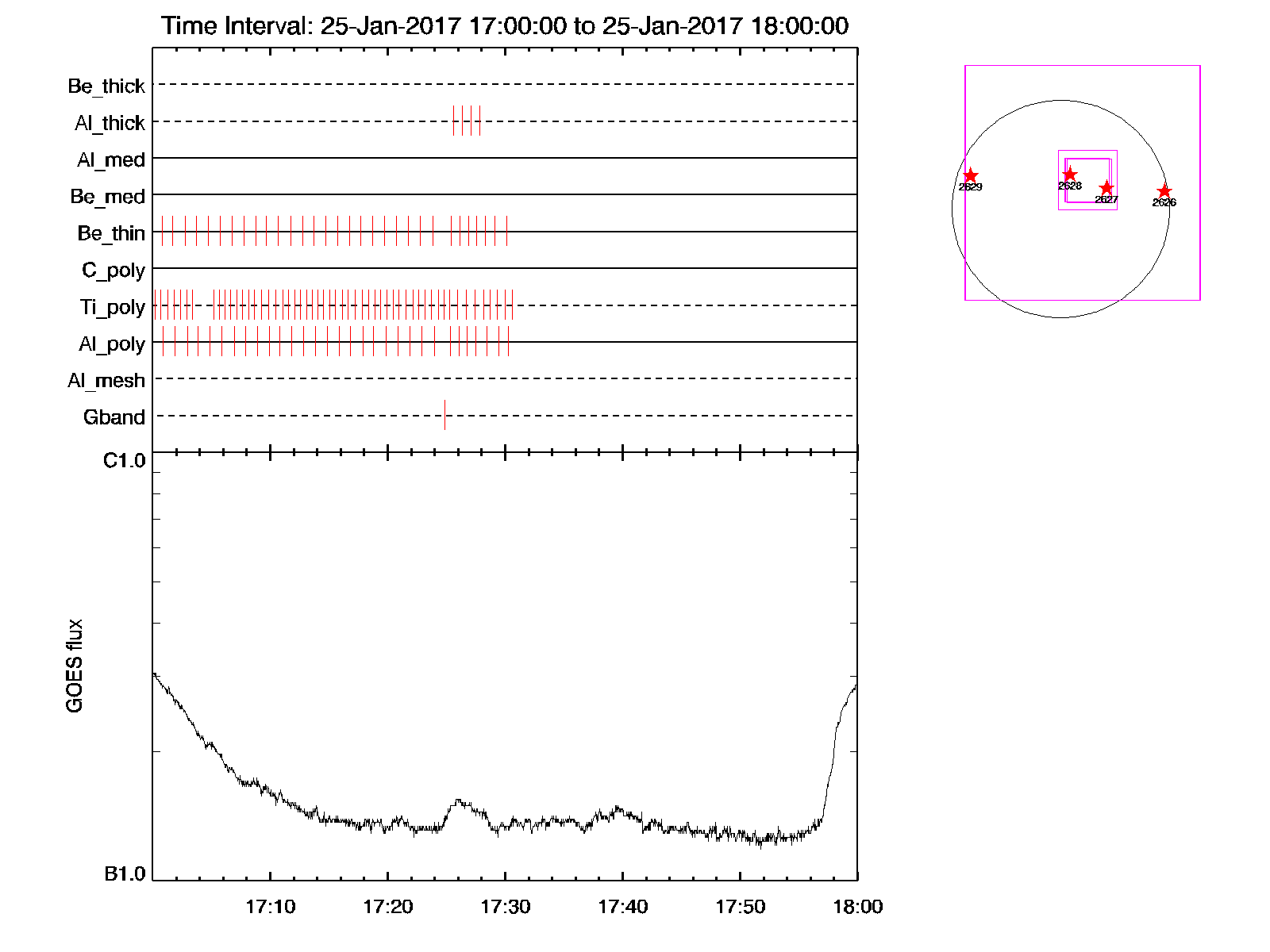Screen dimensions: 1270x952
Task: Click the Al_mesh row label
Action: tap(106, 381)
